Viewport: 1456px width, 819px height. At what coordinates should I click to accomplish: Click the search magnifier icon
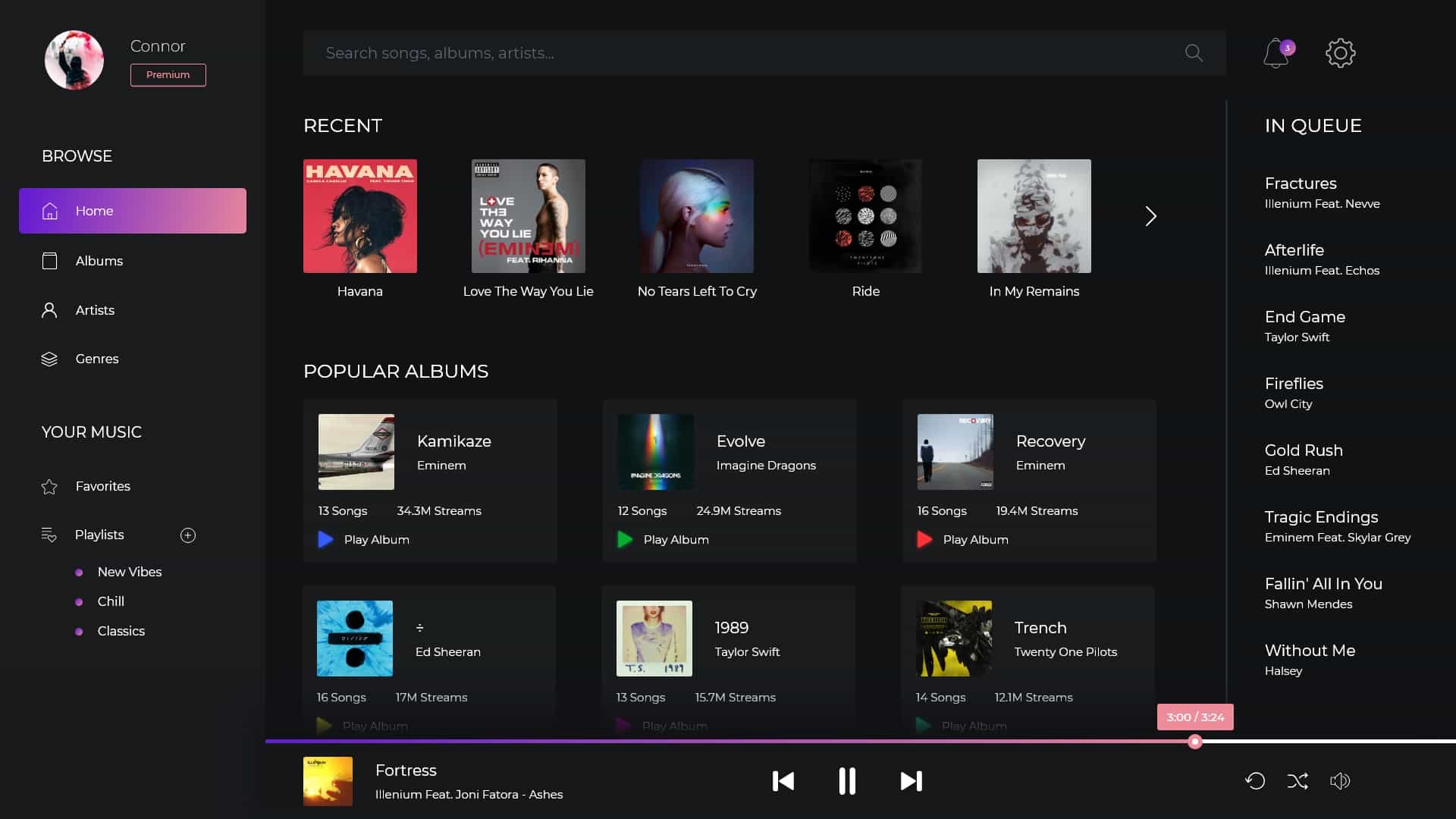pos(1192,53)
